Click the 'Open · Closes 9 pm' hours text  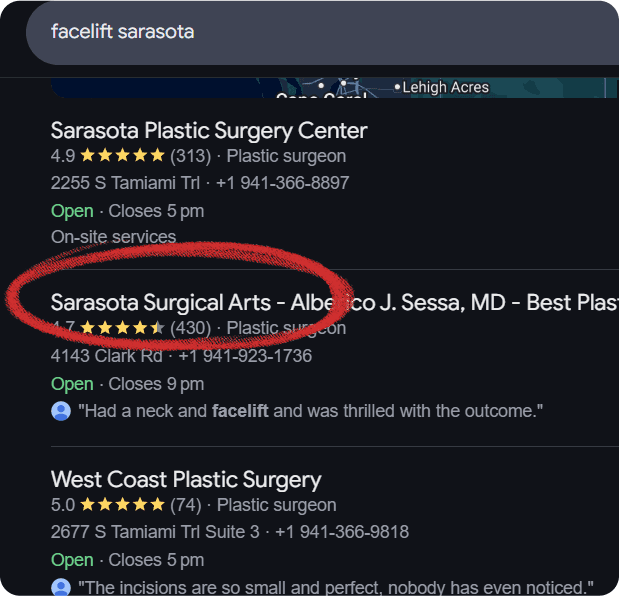pyautogui.click(x=128, y=384)
